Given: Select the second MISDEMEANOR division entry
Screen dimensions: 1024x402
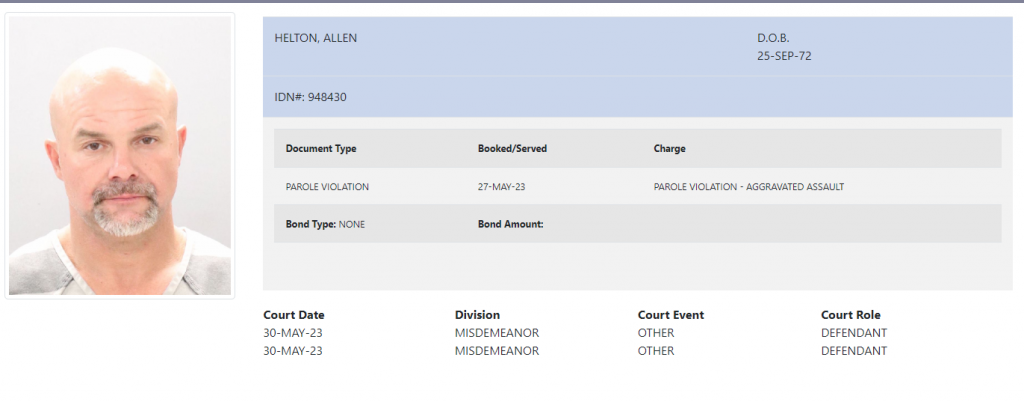Looking at the screenshot, I should [497, 351].
